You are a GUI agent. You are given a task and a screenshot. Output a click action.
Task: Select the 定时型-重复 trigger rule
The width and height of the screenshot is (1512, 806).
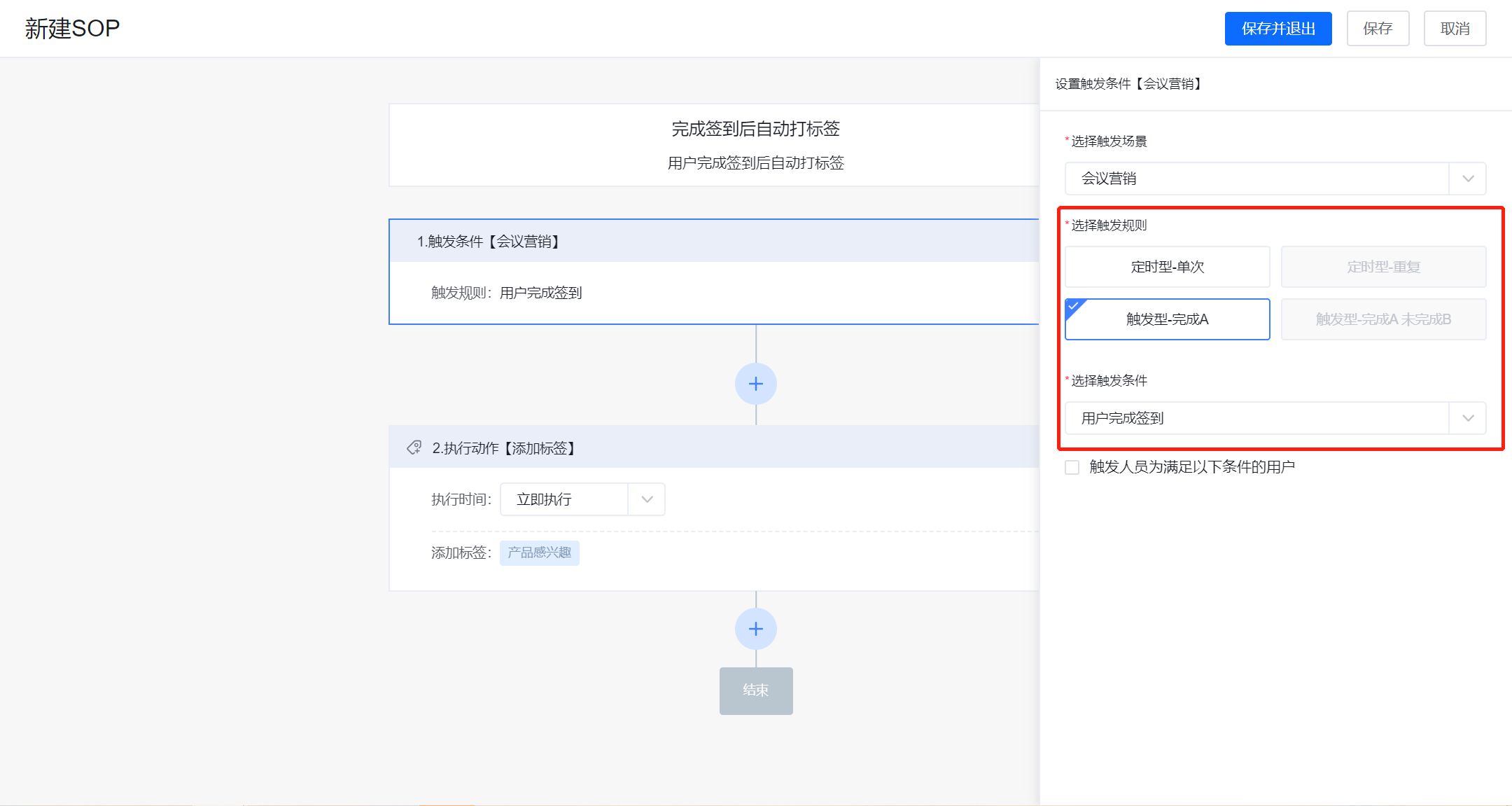(x=1383, y=267)
